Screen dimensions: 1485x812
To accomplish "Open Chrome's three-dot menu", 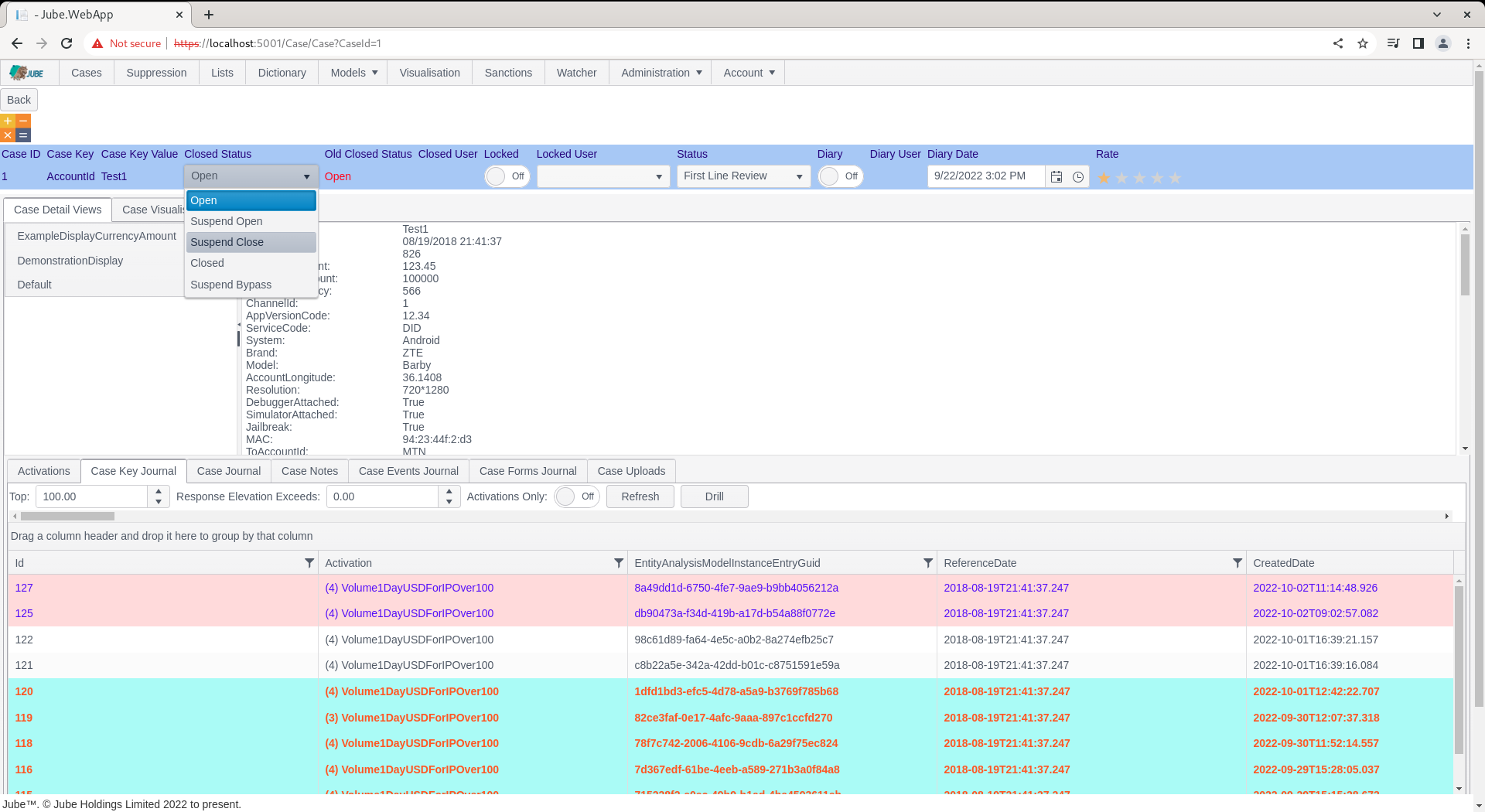I will (x=1468, y=43).
